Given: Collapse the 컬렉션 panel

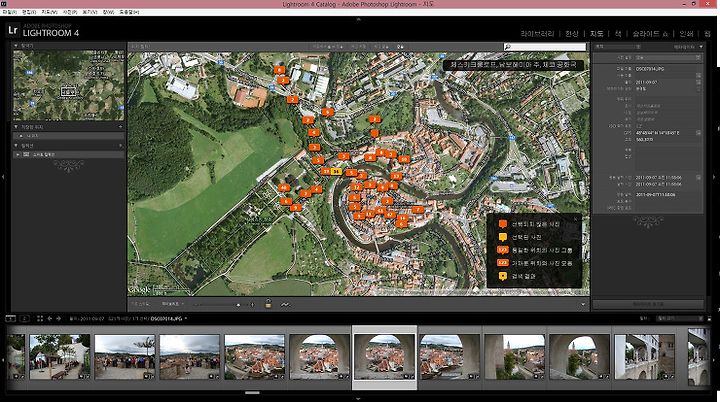Looking at the screenshot, I should click(x=16, y=145).
